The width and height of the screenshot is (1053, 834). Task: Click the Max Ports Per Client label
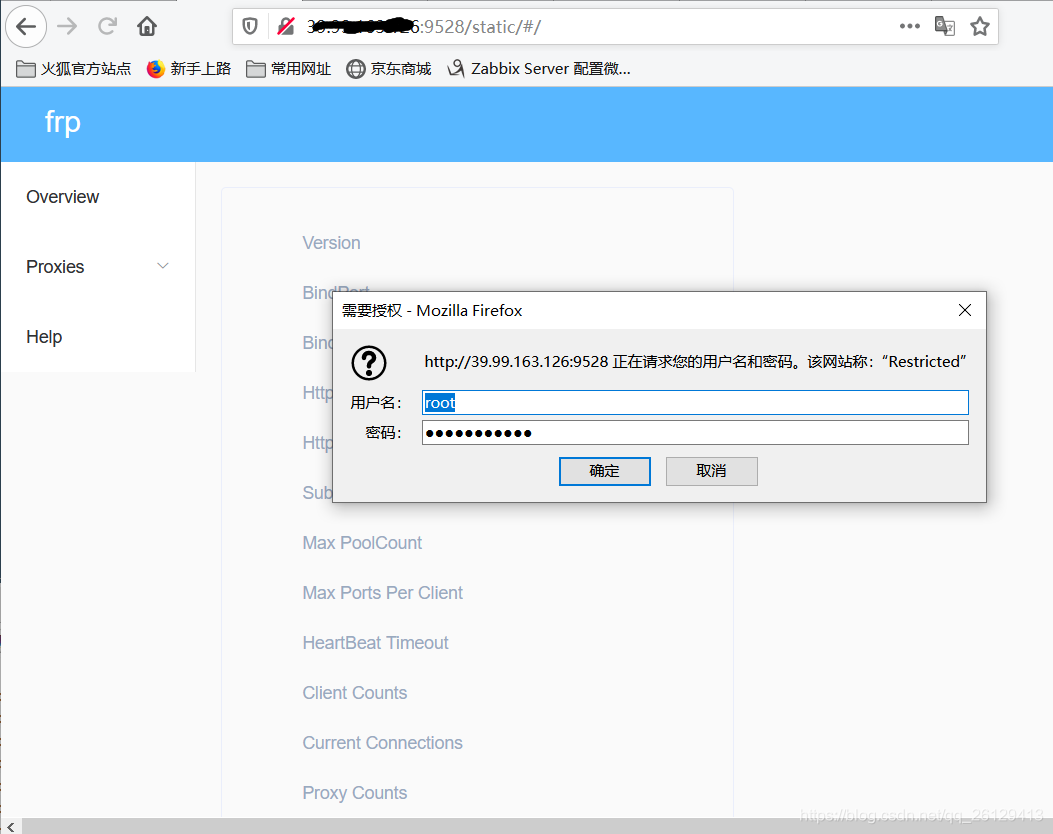(383, 593)
